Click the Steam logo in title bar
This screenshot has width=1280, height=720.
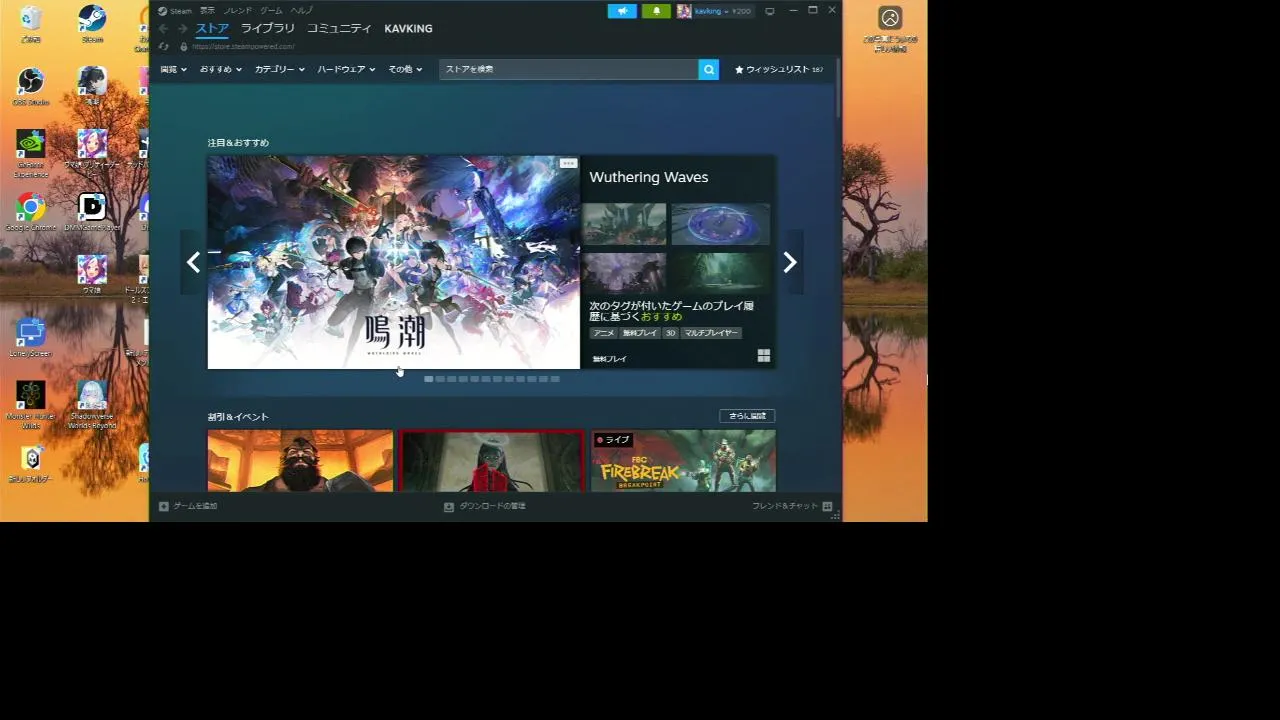(x=163, y=11)
